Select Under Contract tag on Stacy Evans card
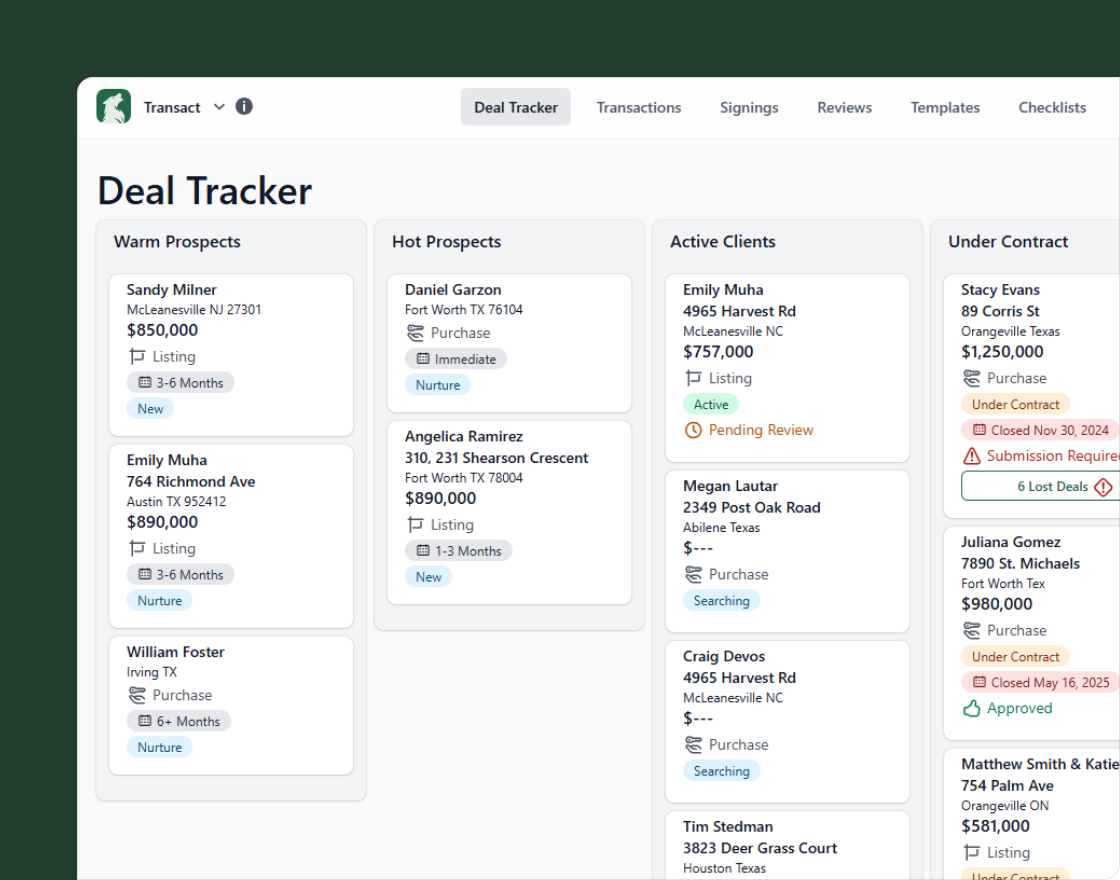Screen dimensions: 1120x880 tap(1015, 404)
